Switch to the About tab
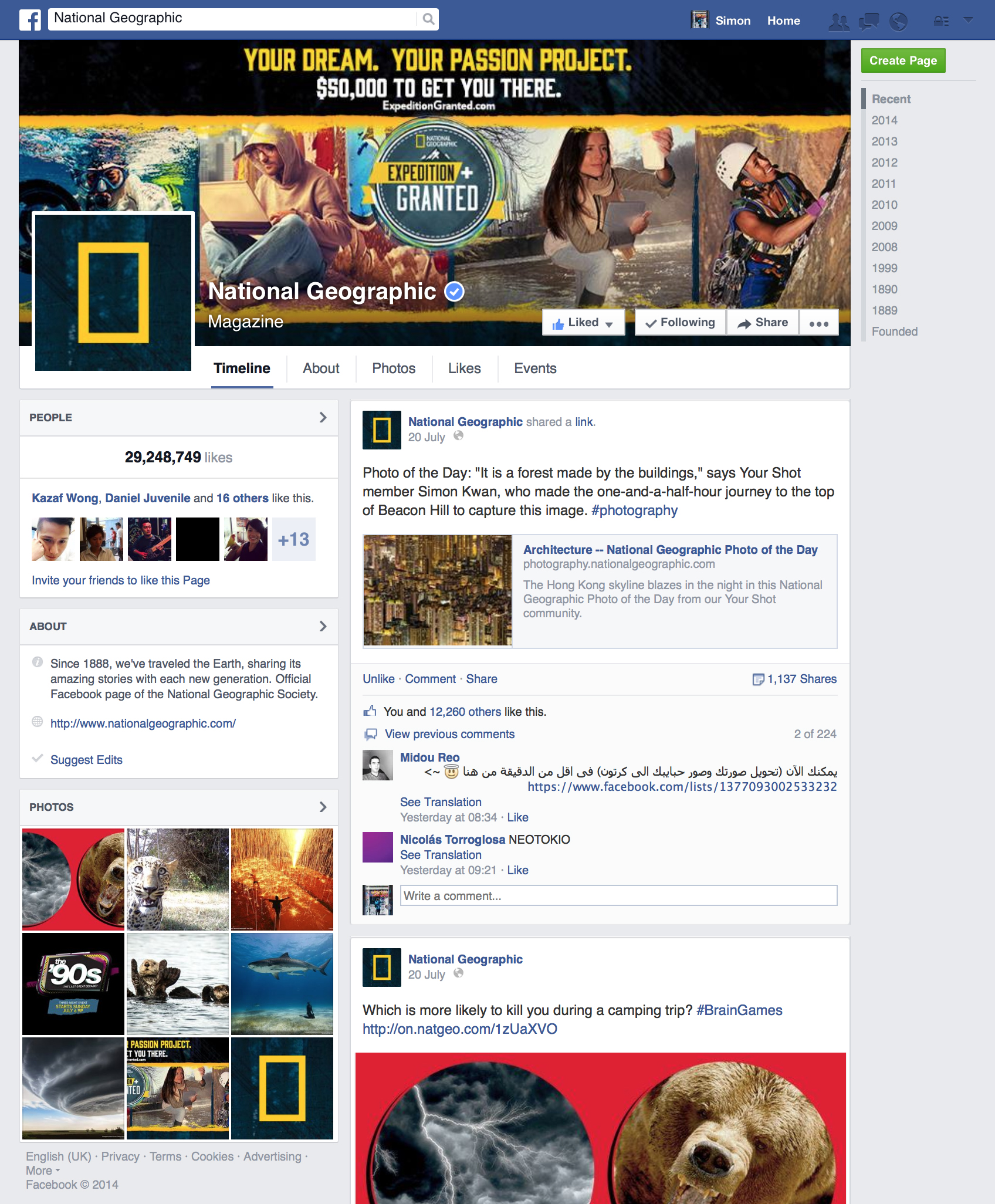Image resolution: width=995 pixels, height=1204 pixels. tap(321, 368)
